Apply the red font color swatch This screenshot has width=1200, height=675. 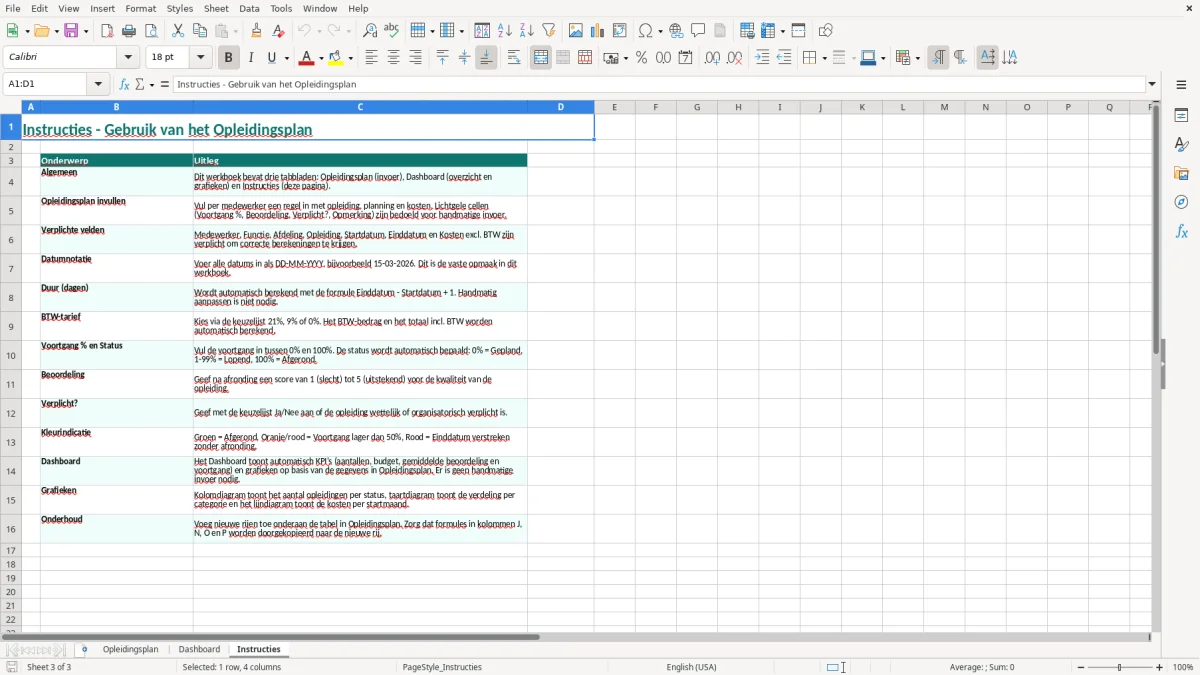[x=307, y=58]
